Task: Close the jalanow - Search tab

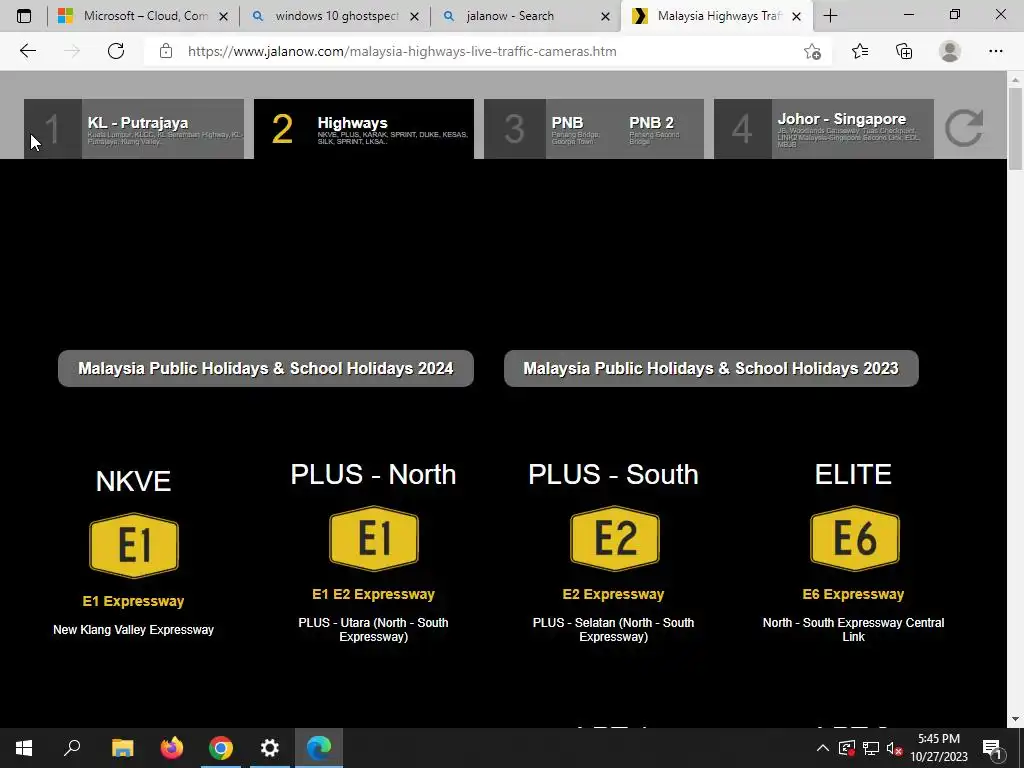Action: coord(605,17)
